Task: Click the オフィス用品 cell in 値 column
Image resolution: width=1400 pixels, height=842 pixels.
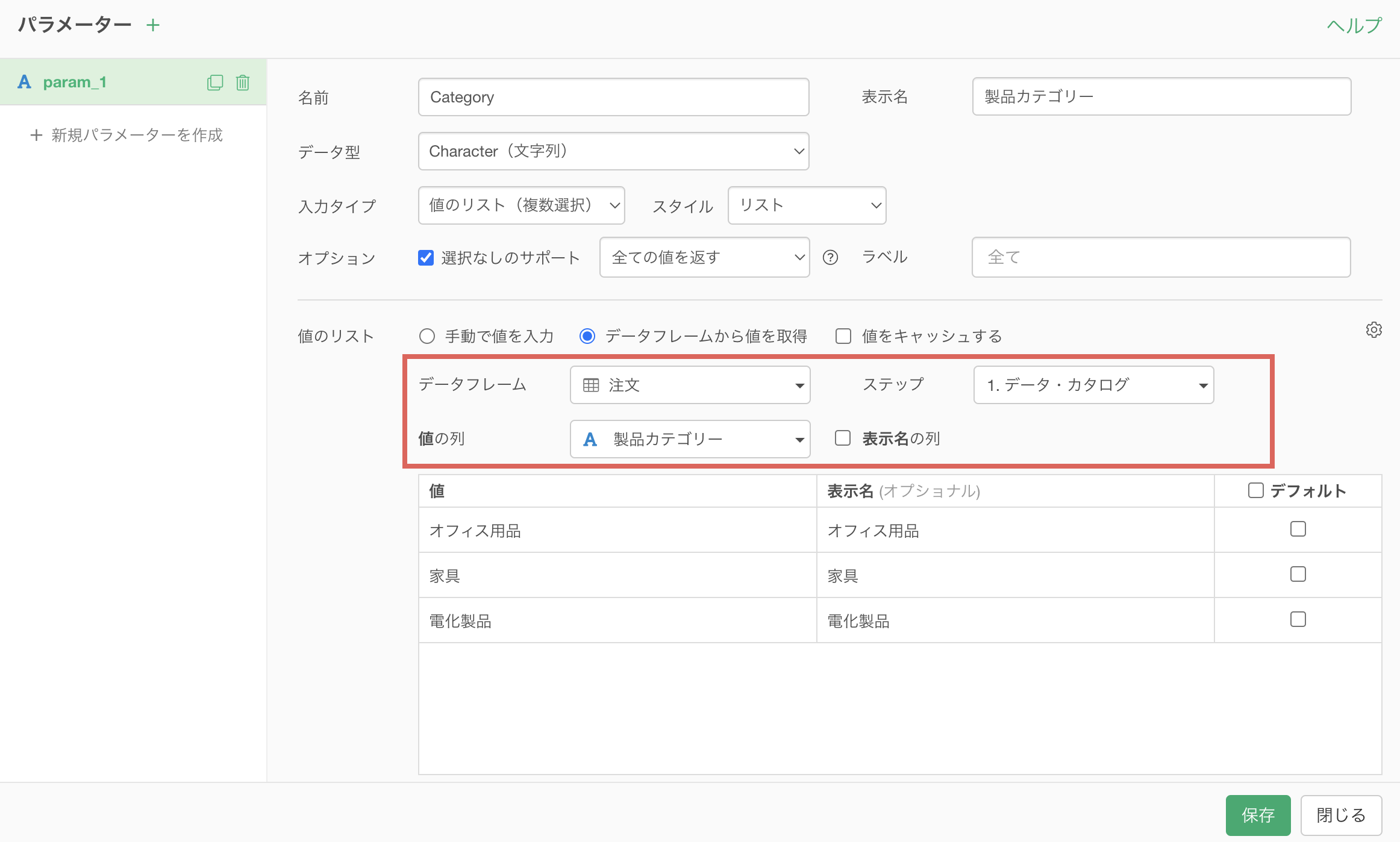Action: coord(617,530)
